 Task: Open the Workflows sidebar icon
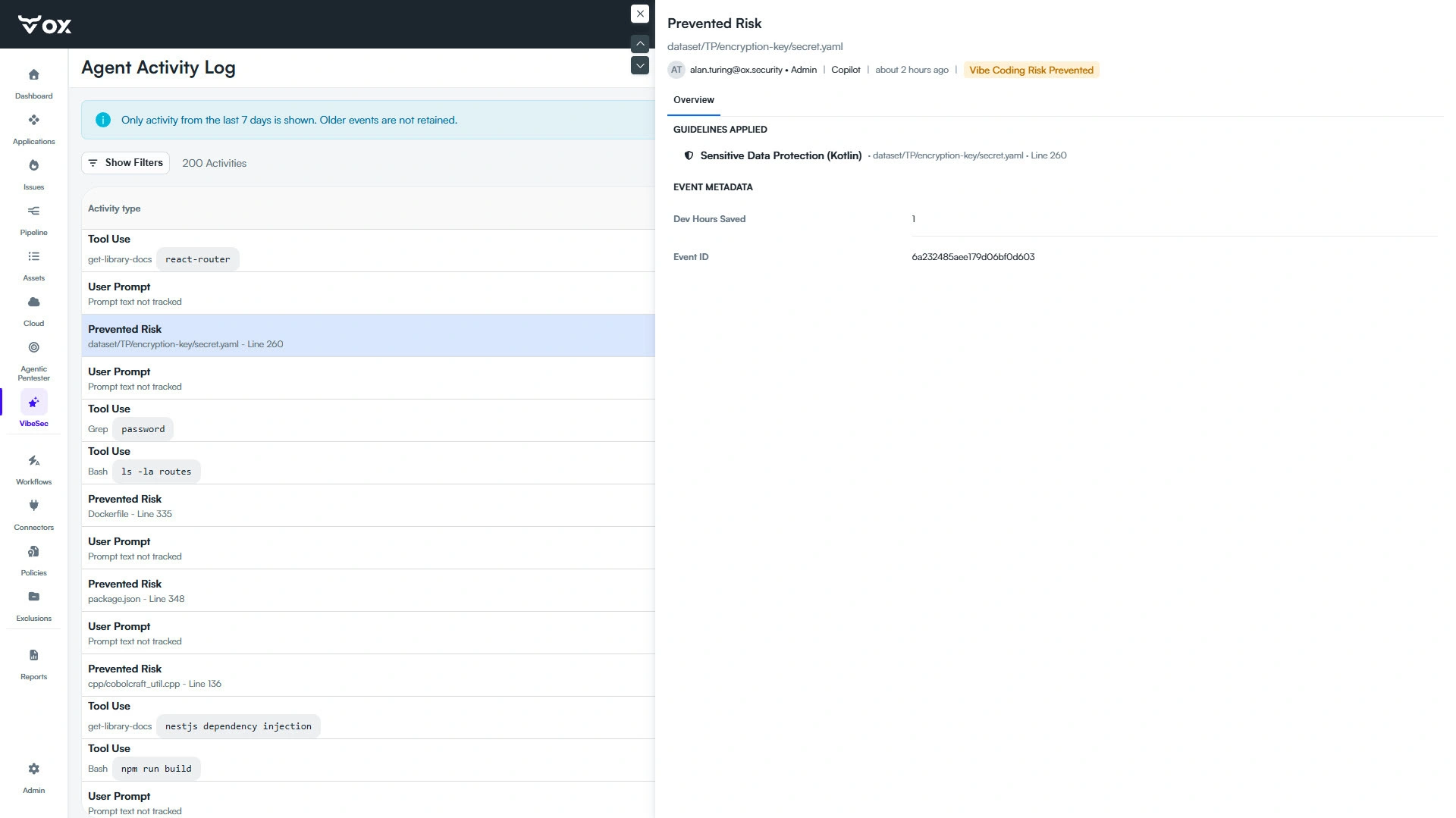coord(33,461)
